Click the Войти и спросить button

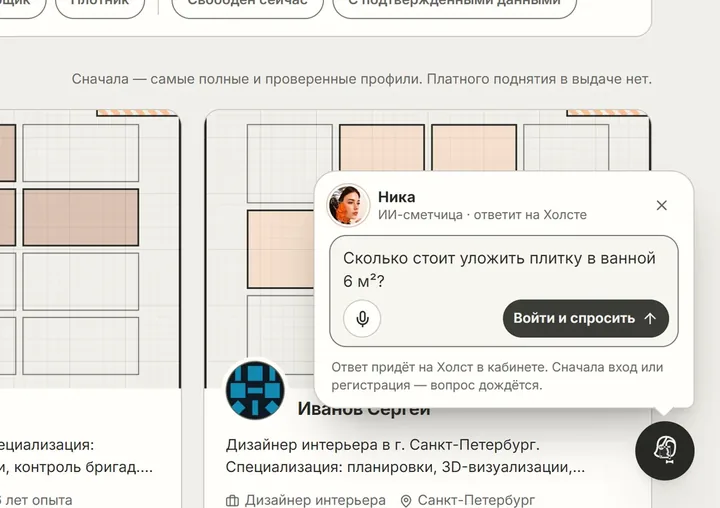tap(585, 318)
